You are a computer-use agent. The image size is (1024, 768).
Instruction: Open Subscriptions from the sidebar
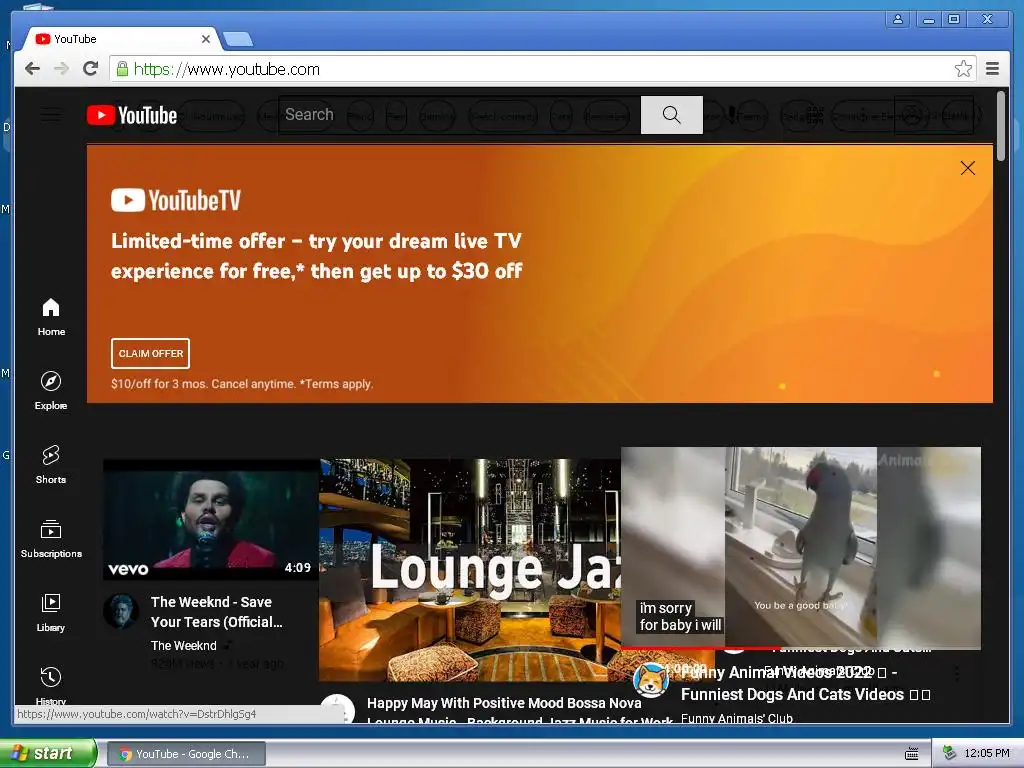point(51,539)
